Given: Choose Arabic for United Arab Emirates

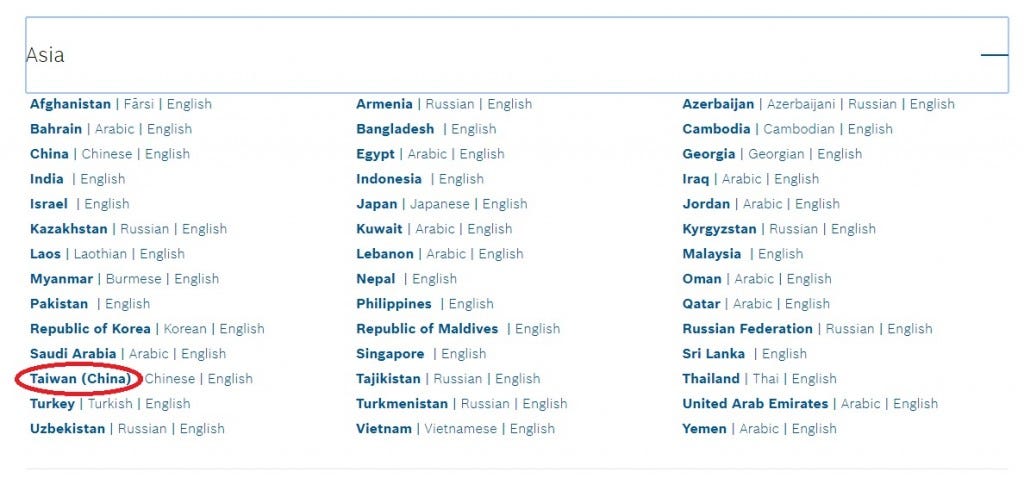Looking at the screenshot, I should tap(860, 404).
